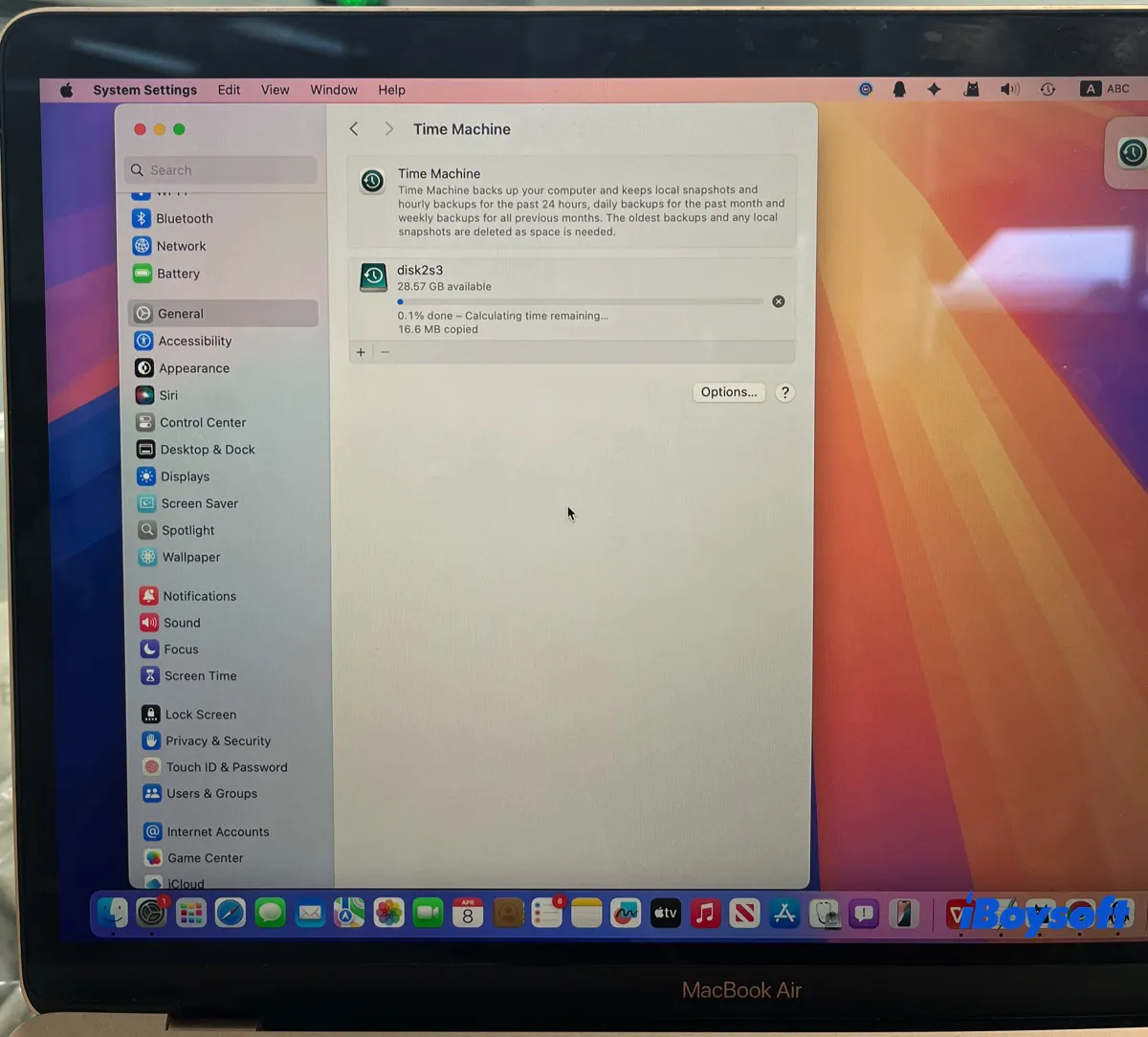Click the back chevron in Time Machine pane

[353, 128]
